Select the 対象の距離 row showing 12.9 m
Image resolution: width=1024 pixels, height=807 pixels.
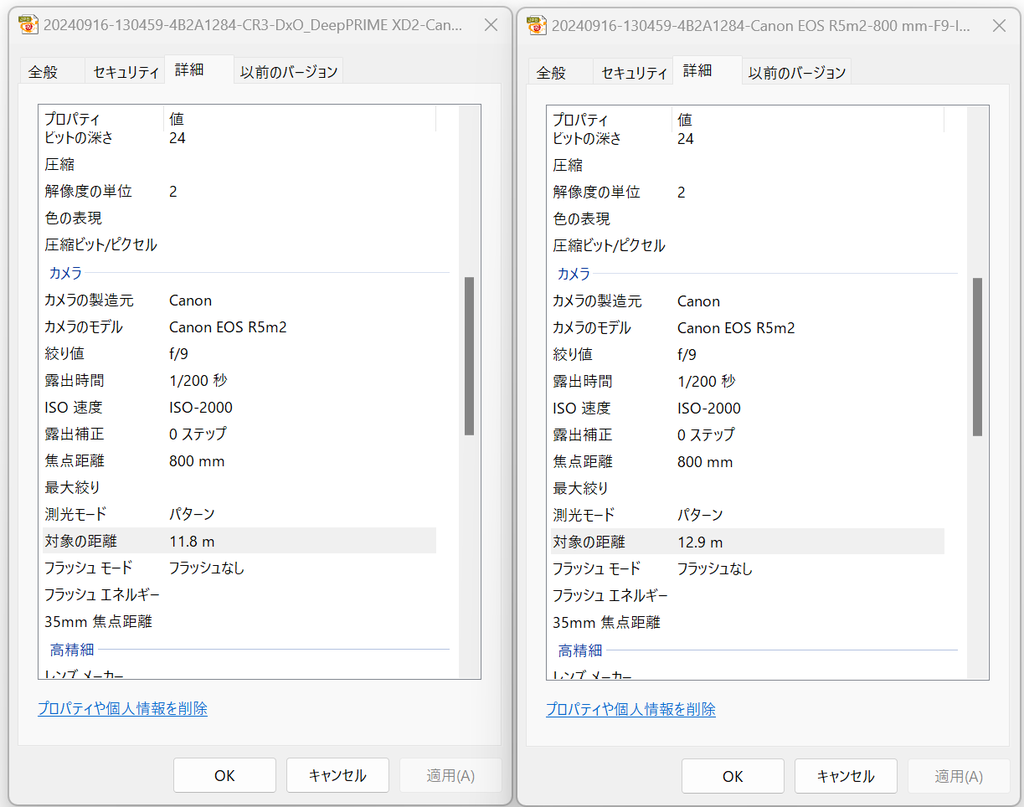(x=744, y=542)
